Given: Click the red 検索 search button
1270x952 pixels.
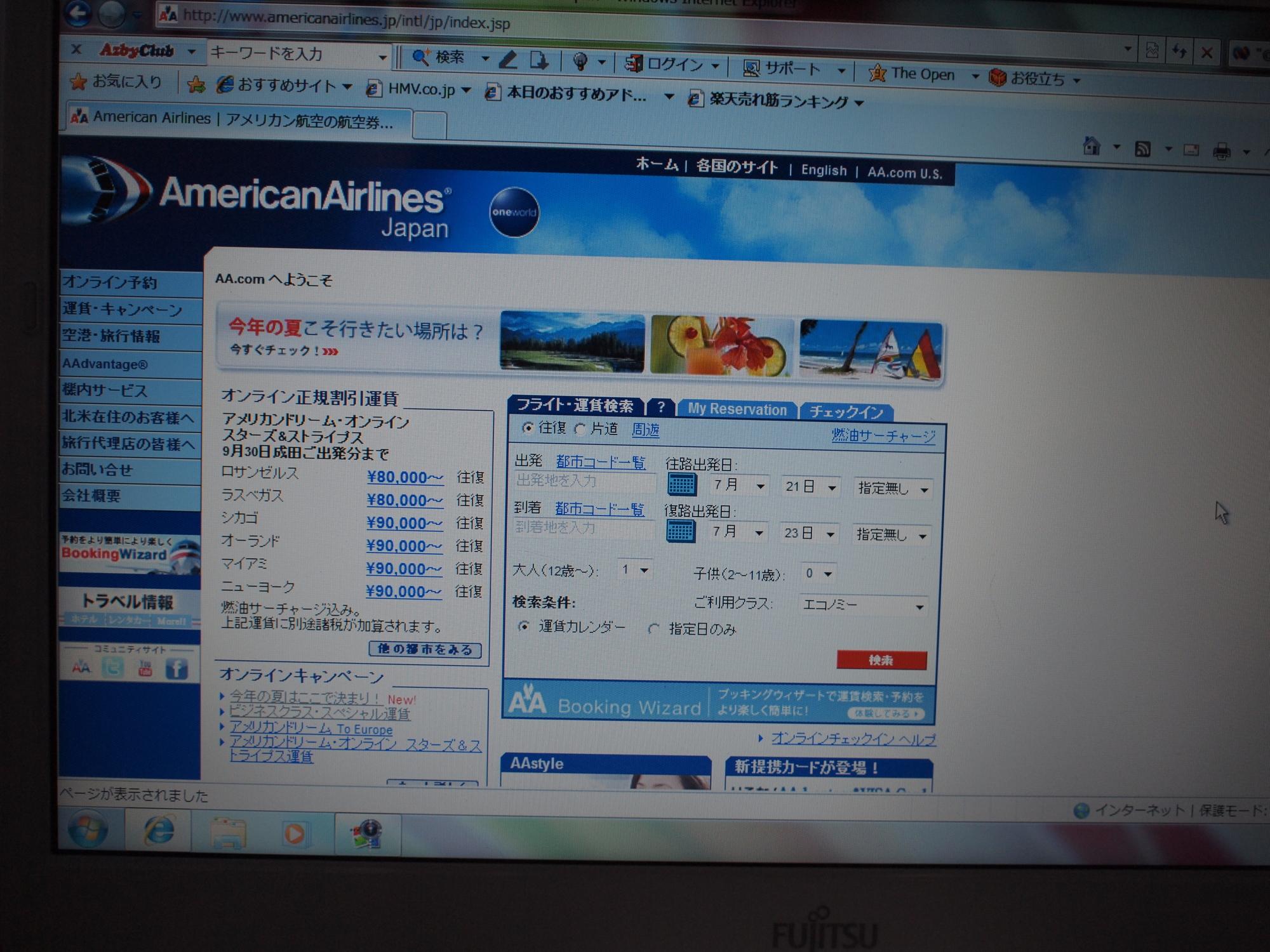Looking at the screenshot, I should pos(881,660).
